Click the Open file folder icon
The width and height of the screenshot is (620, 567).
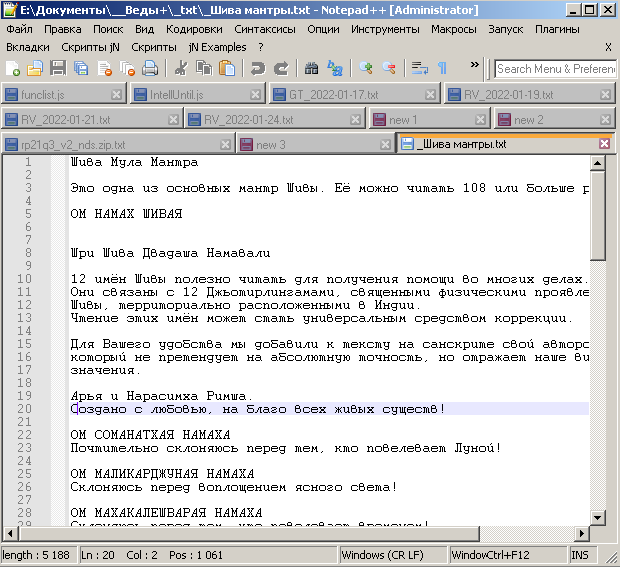pyautogui.click(x=35, y=68)
